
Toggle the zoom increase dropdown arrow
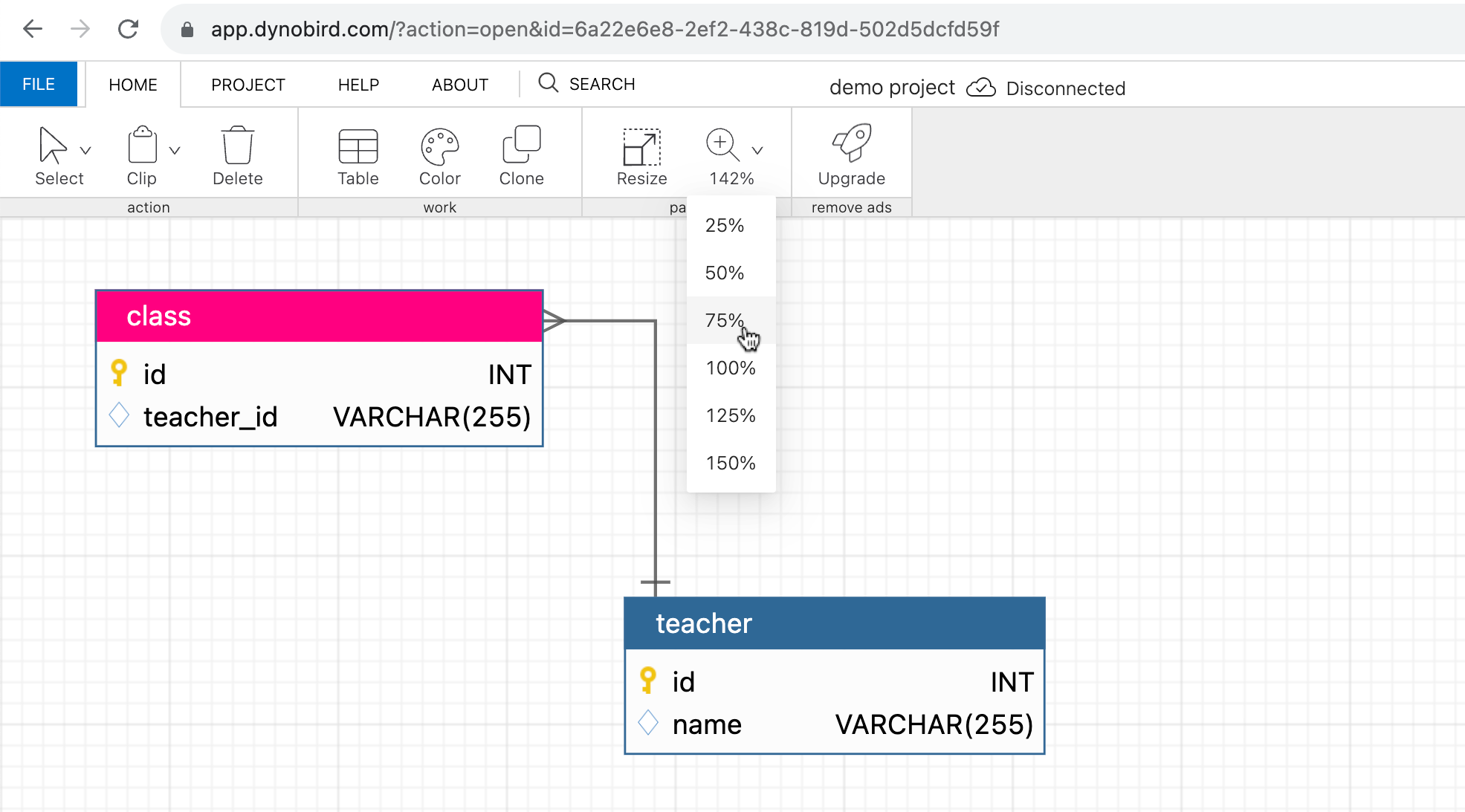pos(757,148)
